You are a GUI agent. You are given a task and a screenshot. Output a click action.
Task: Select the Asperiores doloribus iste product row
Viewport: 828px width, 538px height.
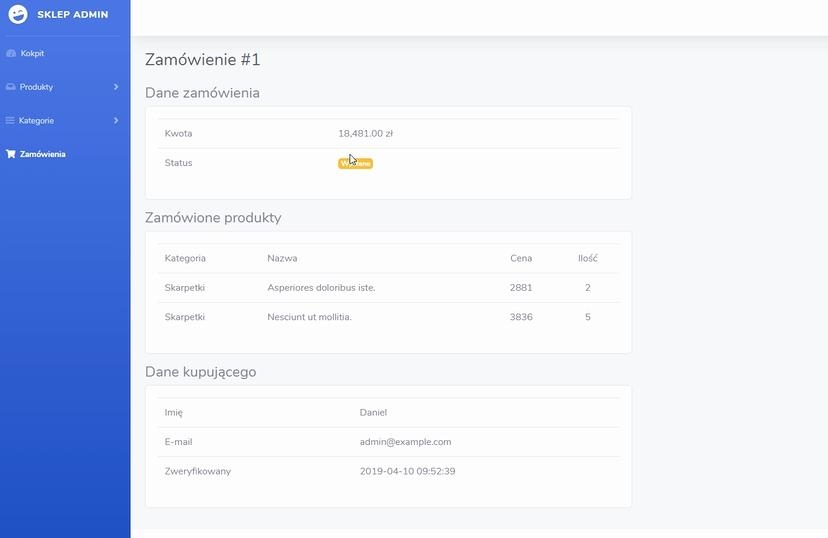point(321,288)
